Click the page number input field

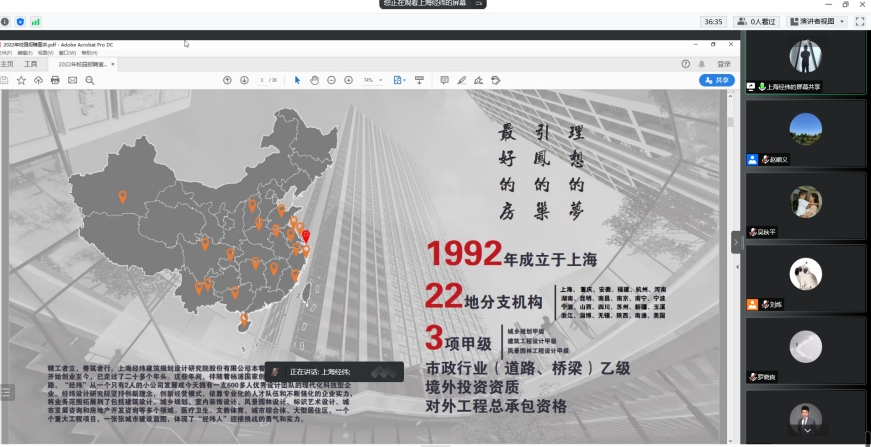coord(262,80)
